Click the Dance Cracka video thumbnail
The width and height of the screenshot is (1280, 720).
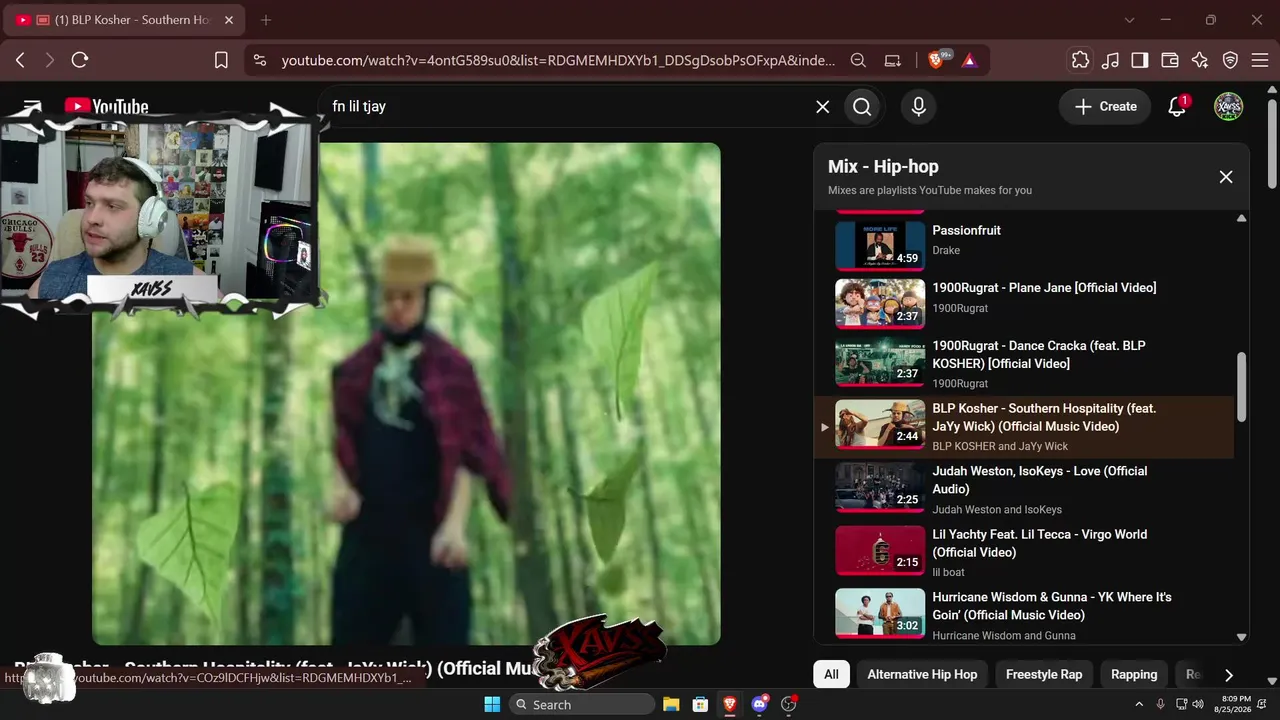coord(880,363)
